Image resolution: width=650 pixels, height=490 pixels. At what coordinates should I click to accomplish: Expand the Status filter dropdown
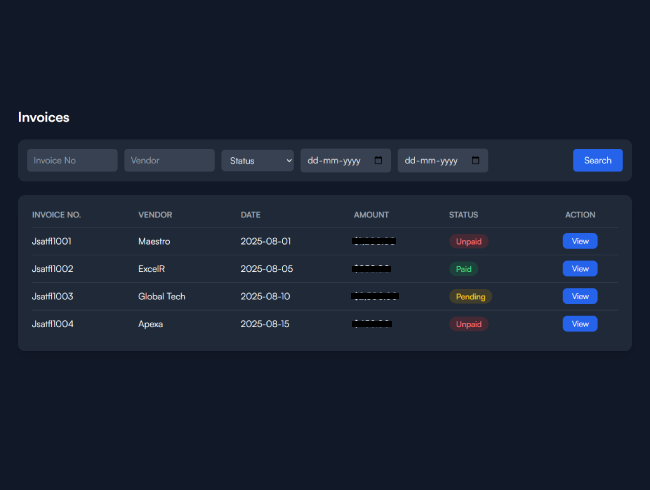pos(257,160)
